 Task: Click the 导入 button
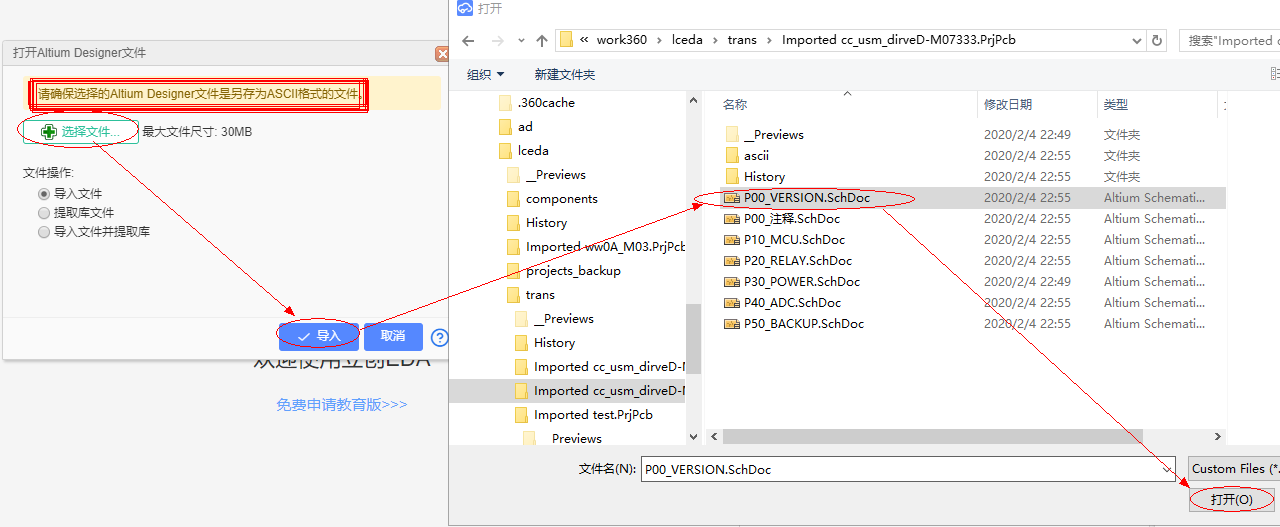(x=319, y=336)
